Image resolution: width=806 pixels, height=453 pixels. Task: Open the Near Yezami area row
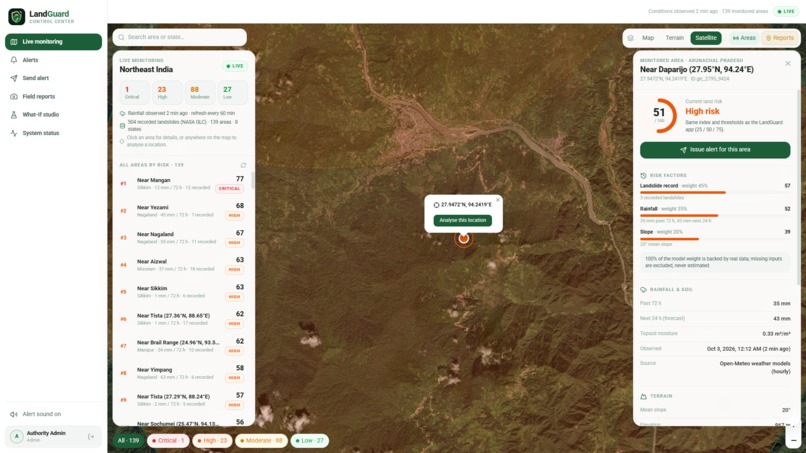(182, 211)
